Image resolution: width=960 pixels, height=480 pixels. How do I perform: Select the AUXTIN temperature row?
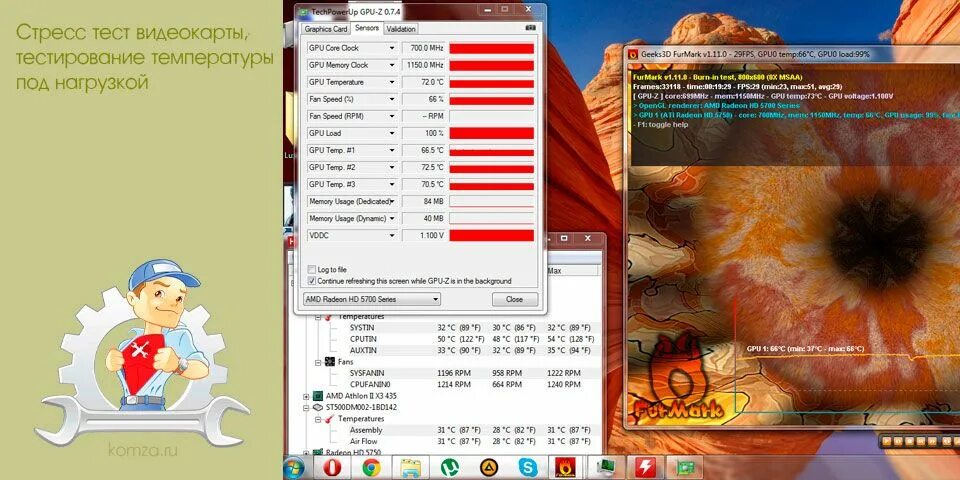[x=471, y=351]
